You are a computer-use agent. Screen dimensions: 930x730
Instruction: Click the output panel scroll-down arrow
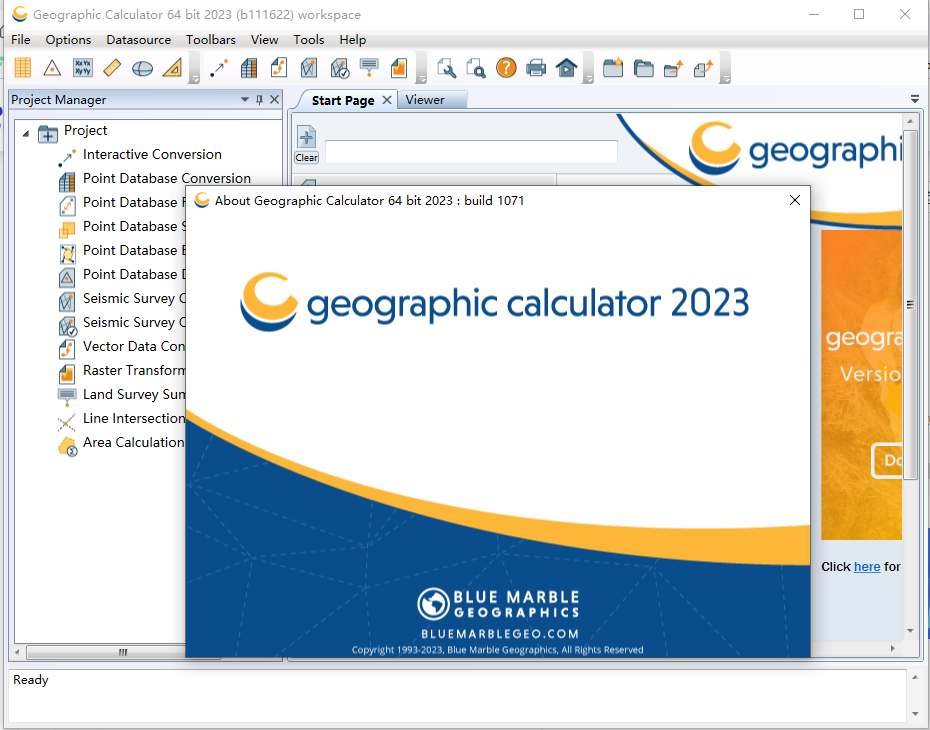pos(915,713)
